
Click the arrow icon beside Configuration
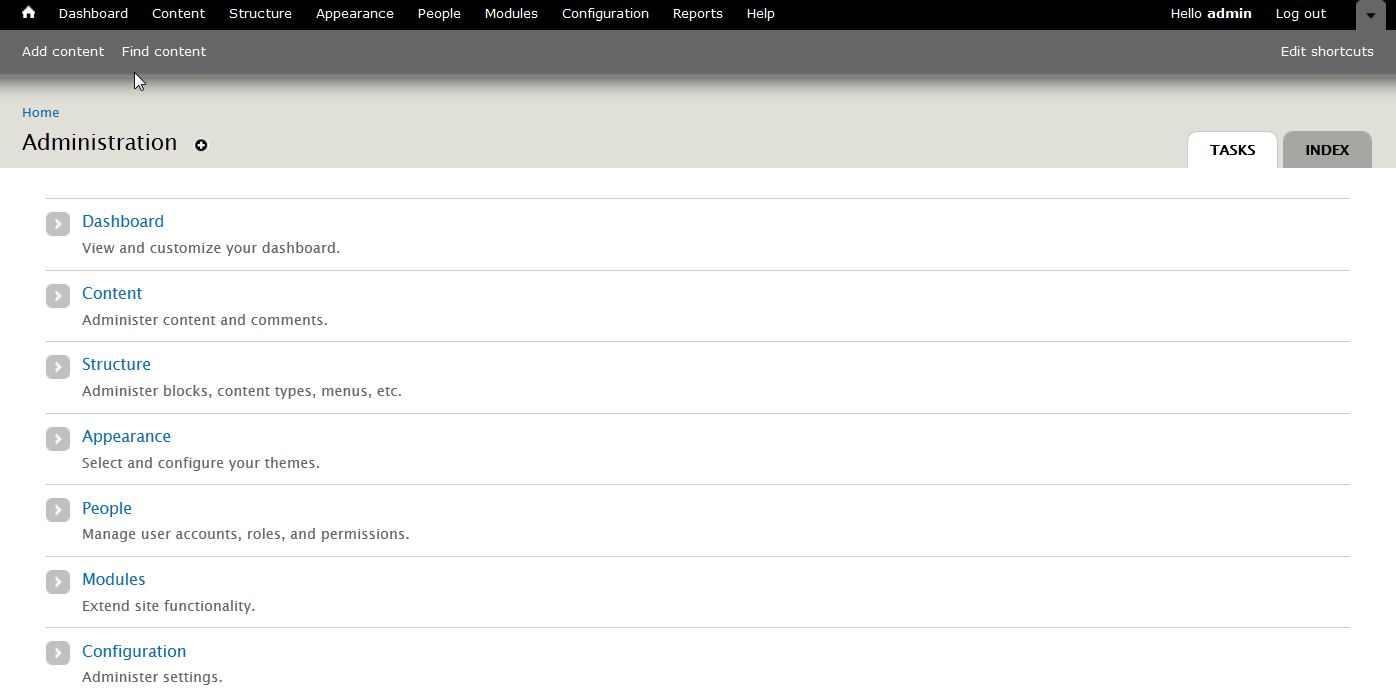click(58, 653)
